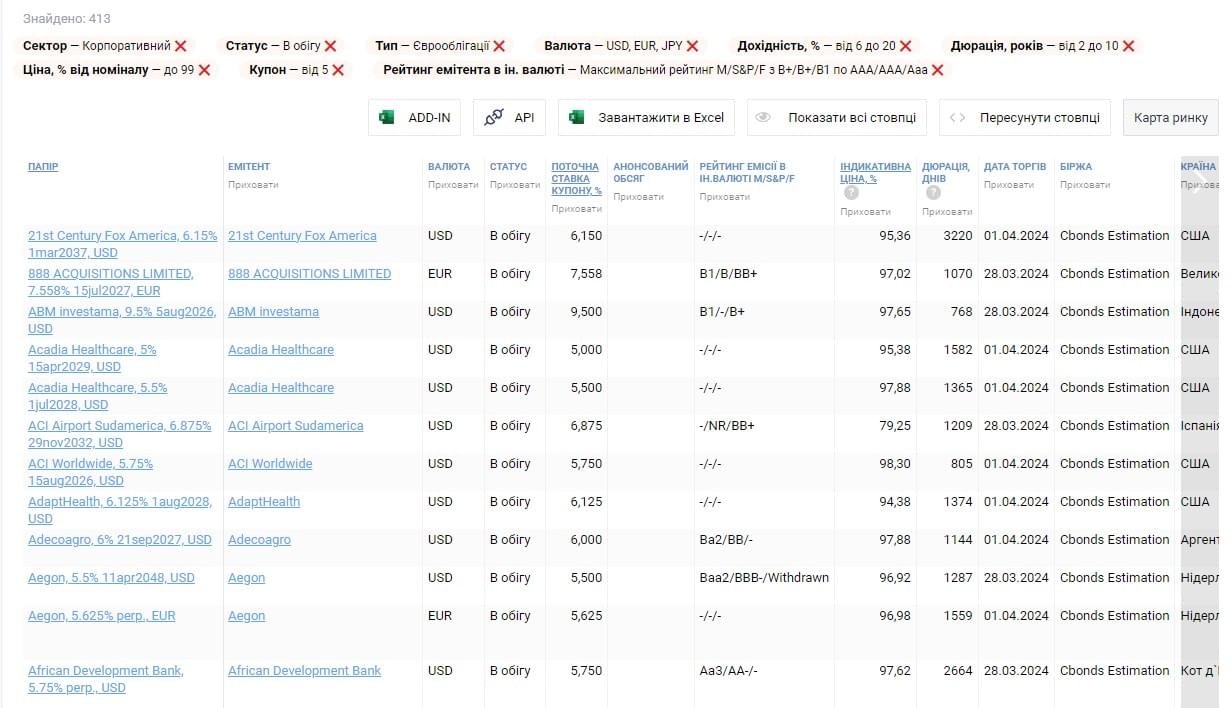Click help icon under Дюрація, днів header

click(933, 193)
